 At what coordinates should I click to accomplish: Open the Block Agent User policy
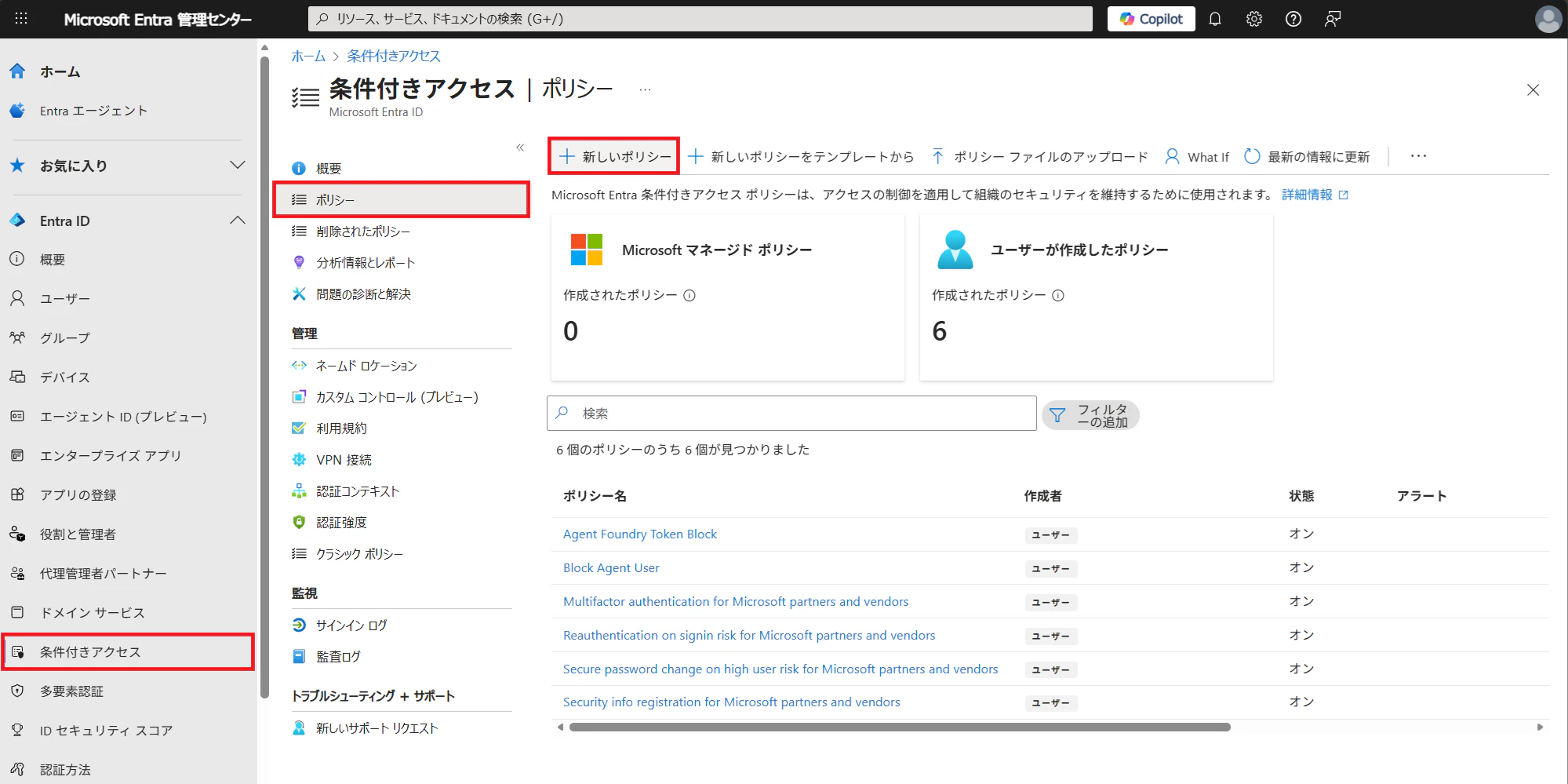point(611,568)
